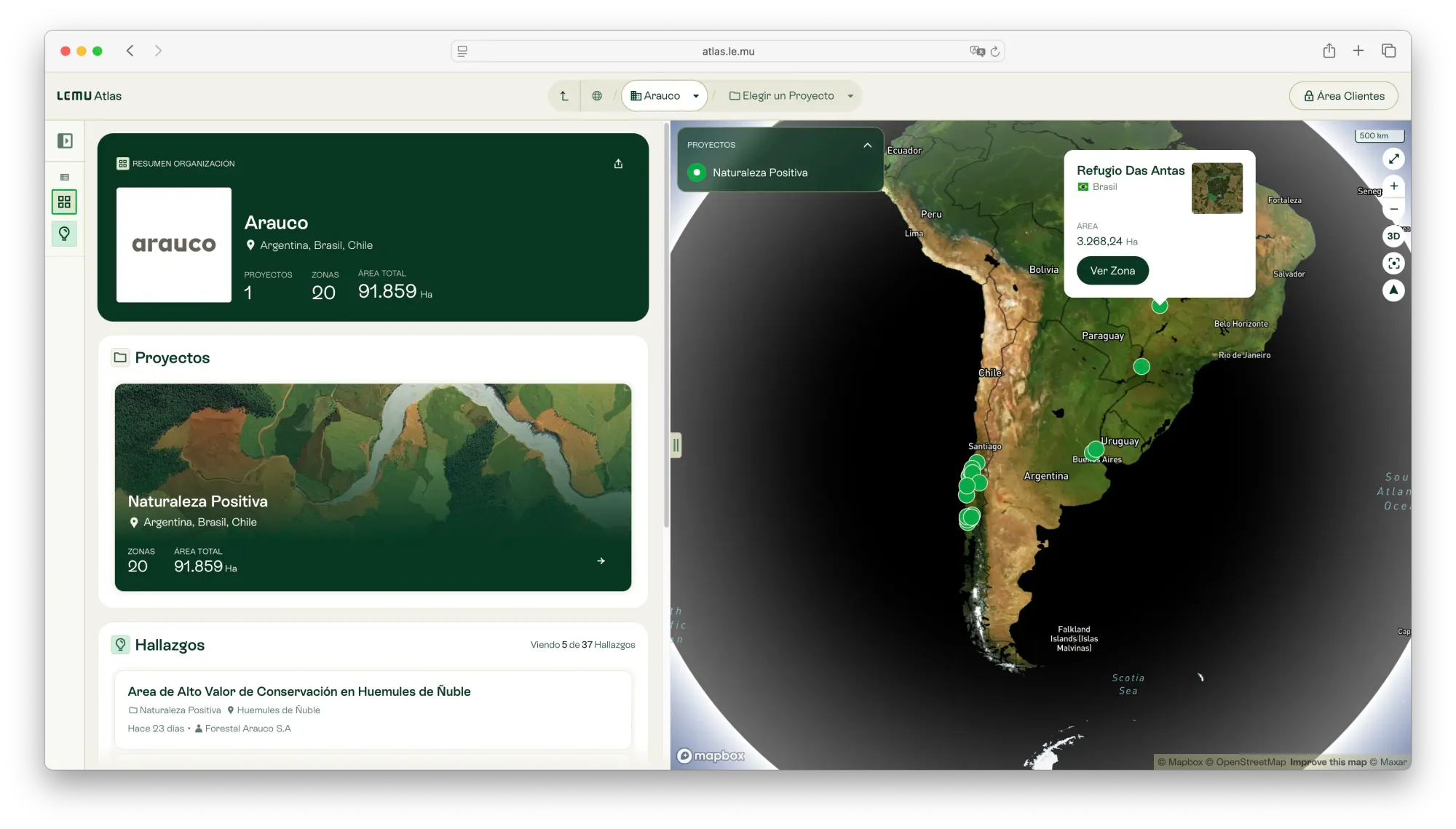Show the browser tab overview
Image resolution: width=1456 pixels, height=829 pixels.
[1388, 50]
